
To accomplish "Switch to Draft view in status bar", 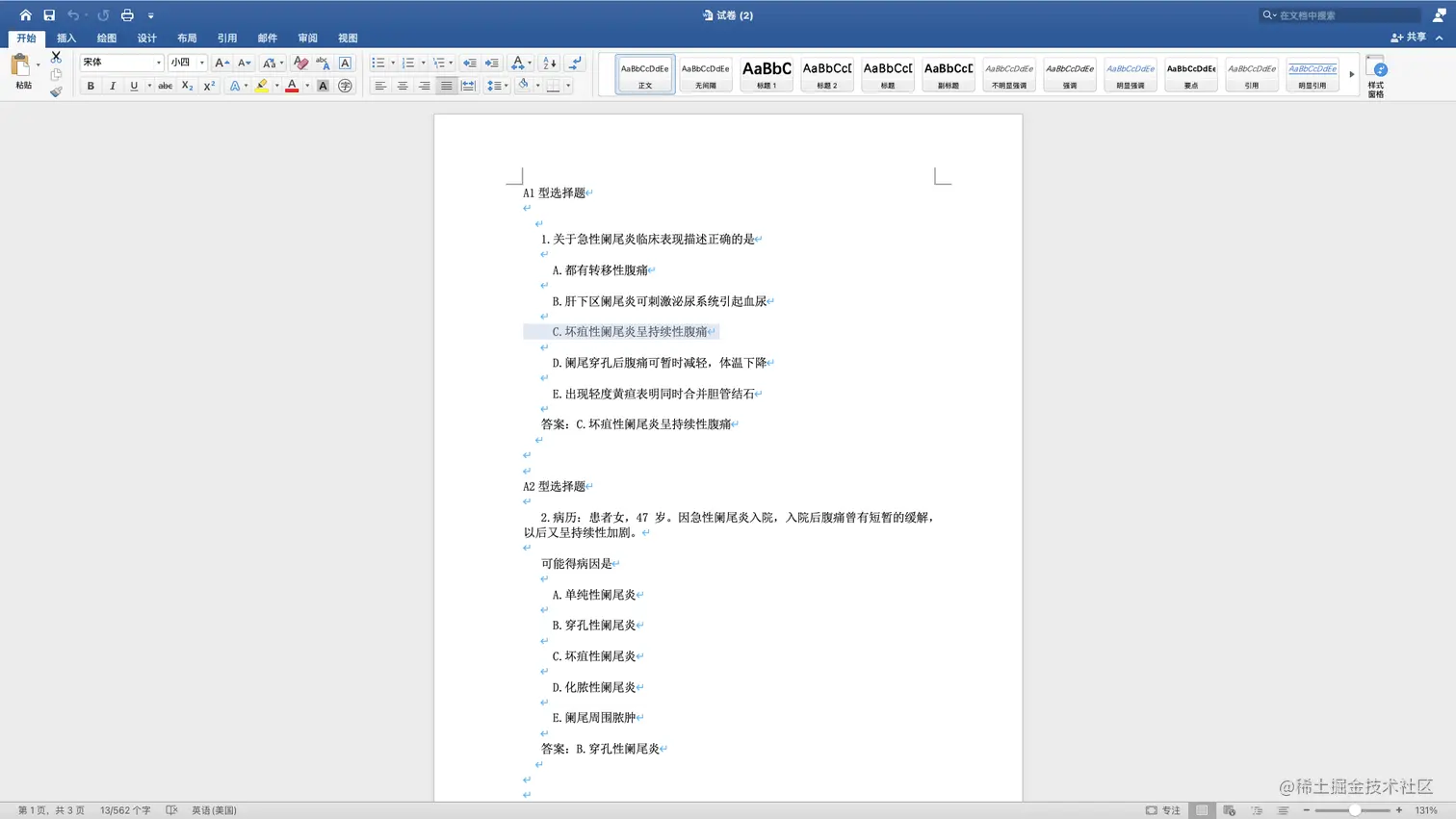I will point(1283,810).
